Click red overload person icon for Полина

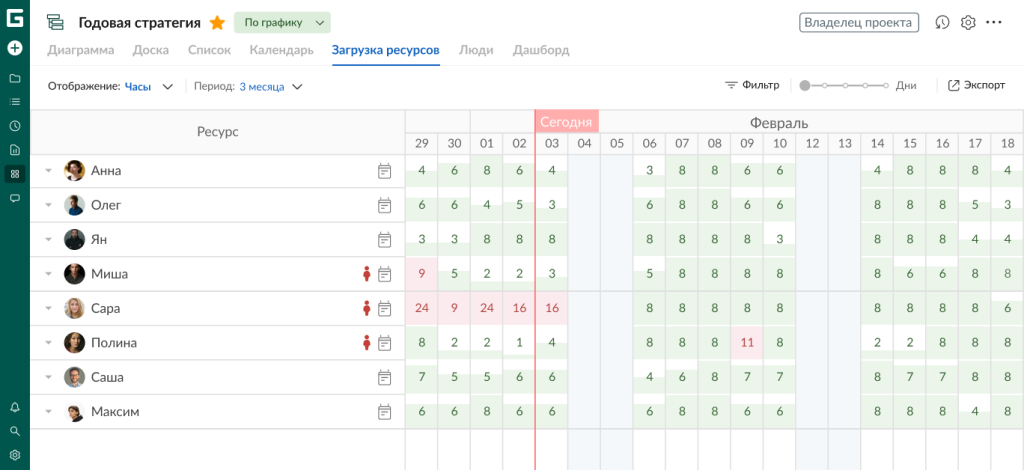tap(366, 343)
